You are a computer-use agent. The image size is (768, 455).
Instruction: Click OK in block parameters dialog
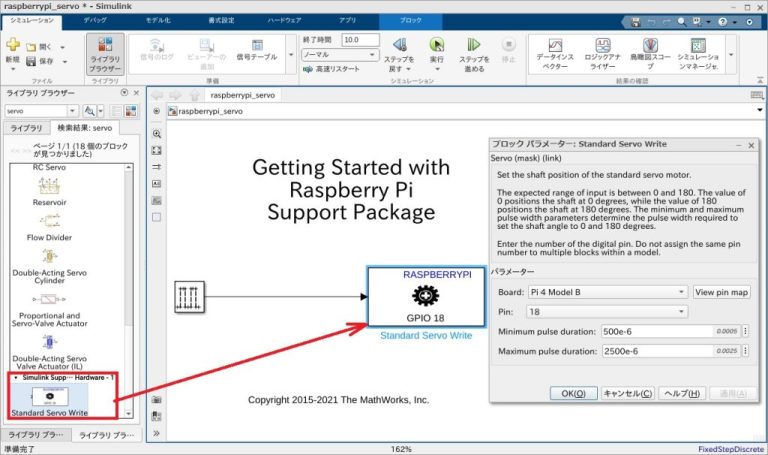pos(573,393)
